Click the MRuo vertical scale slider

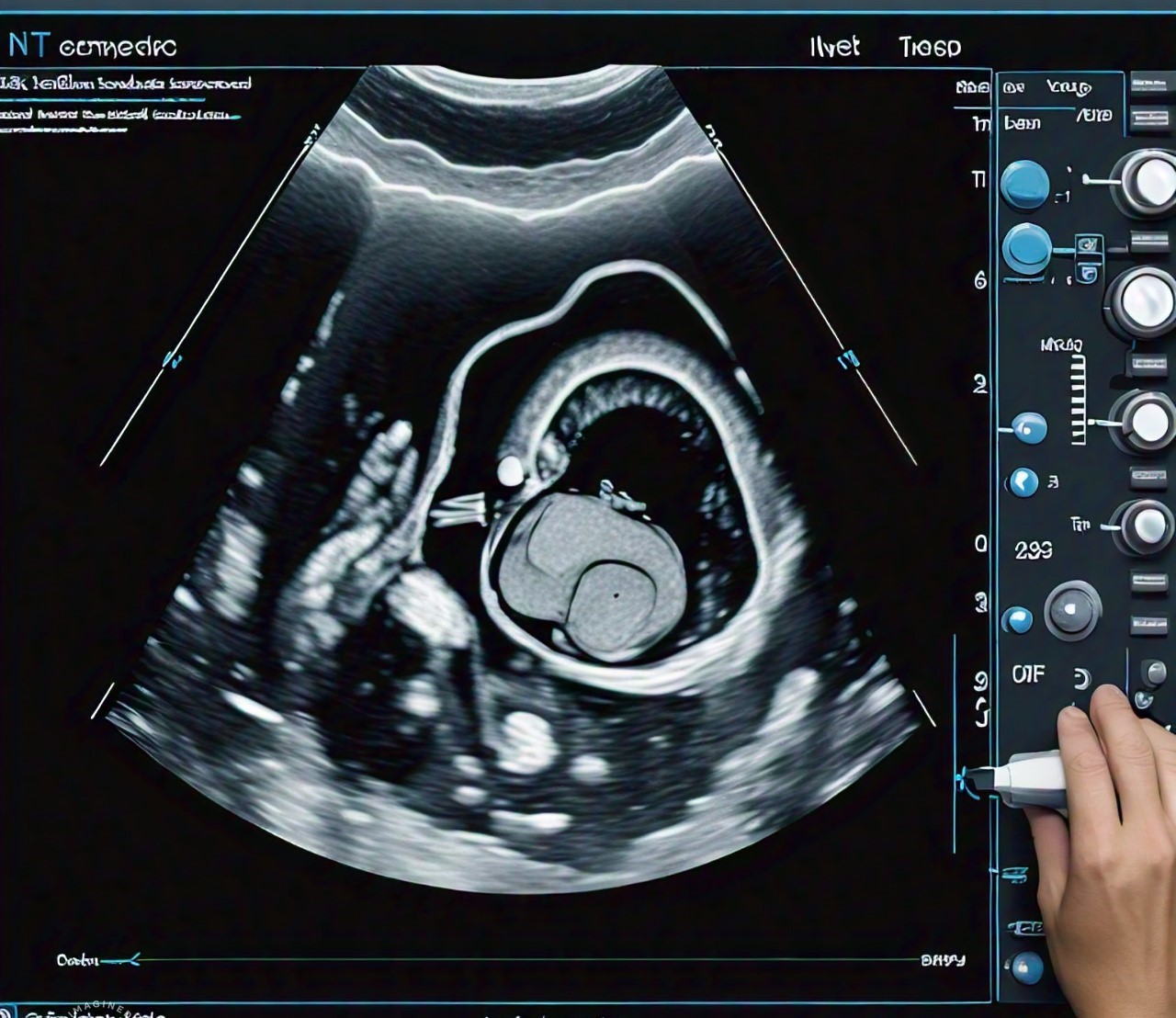[1078, 402]
